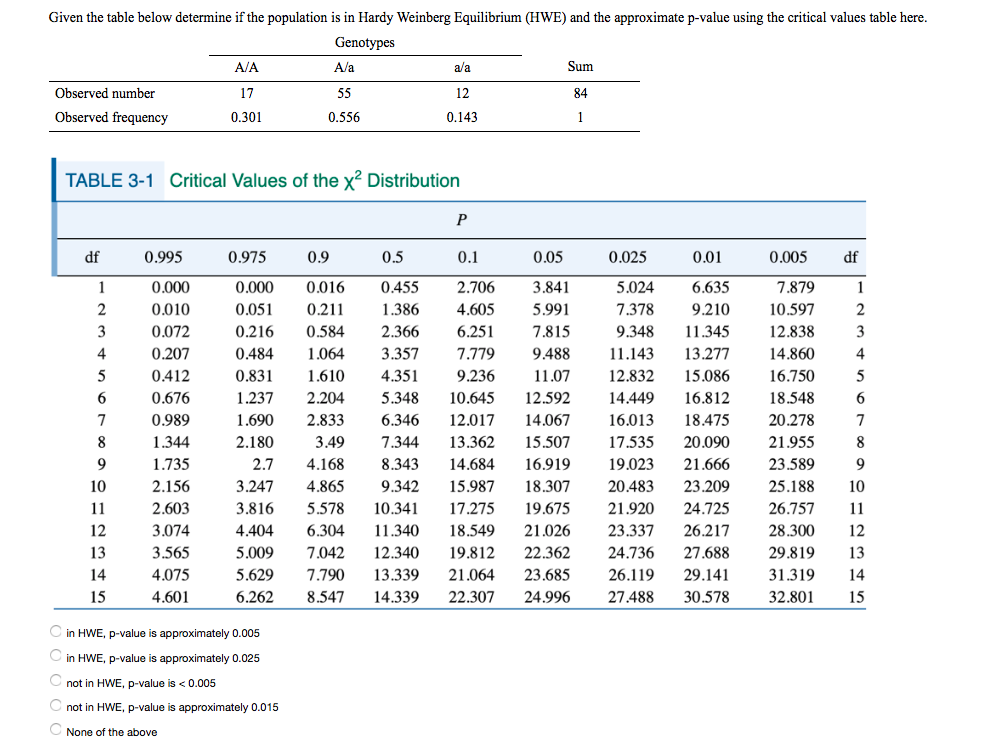Screen dimensions: 984x749
Task: Click the Sum column header
Action: [579, 66]
